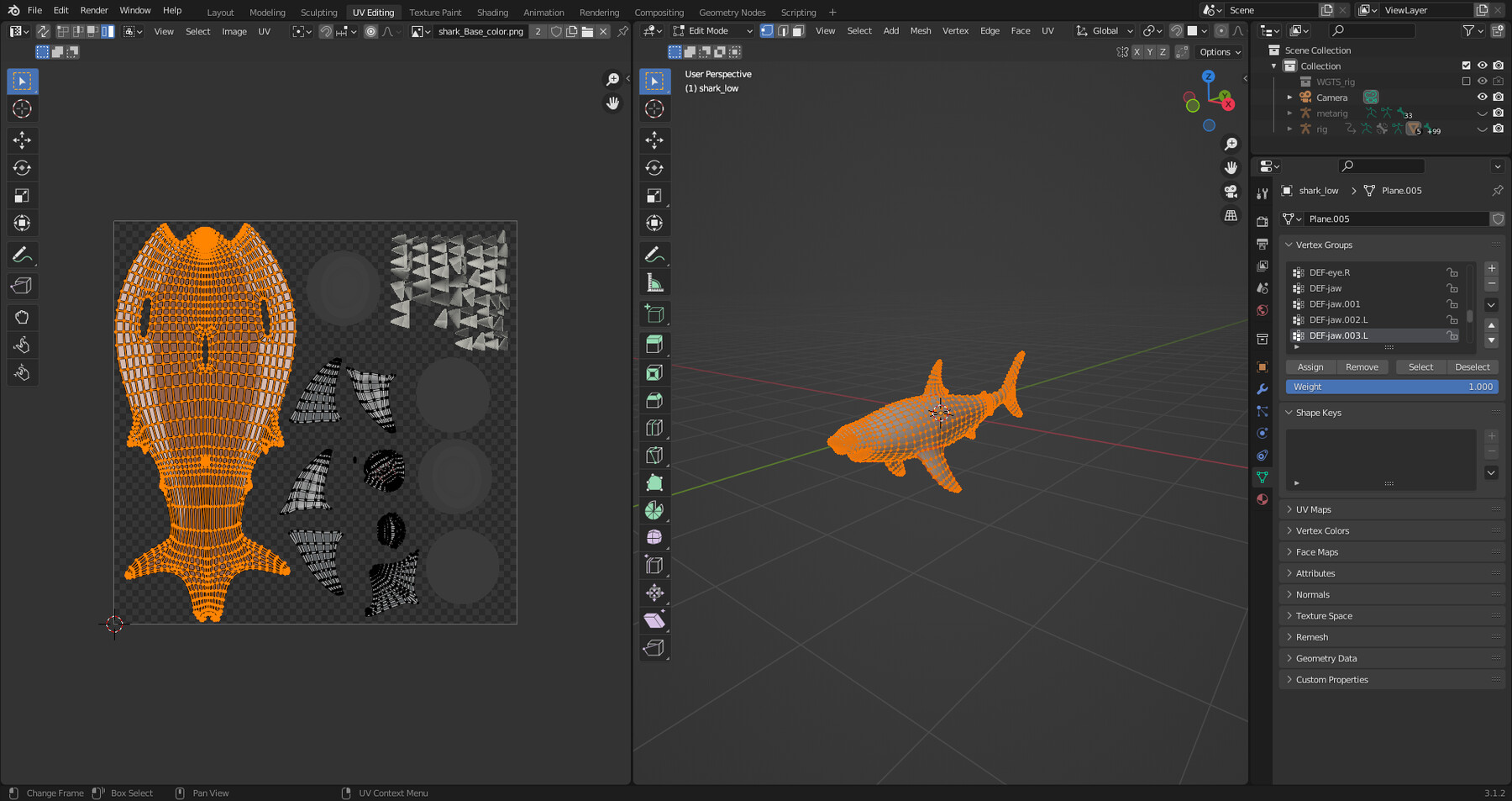
Task: Click the Scale tool in the UV editor toolbar
Action: (x=22, y=195)
